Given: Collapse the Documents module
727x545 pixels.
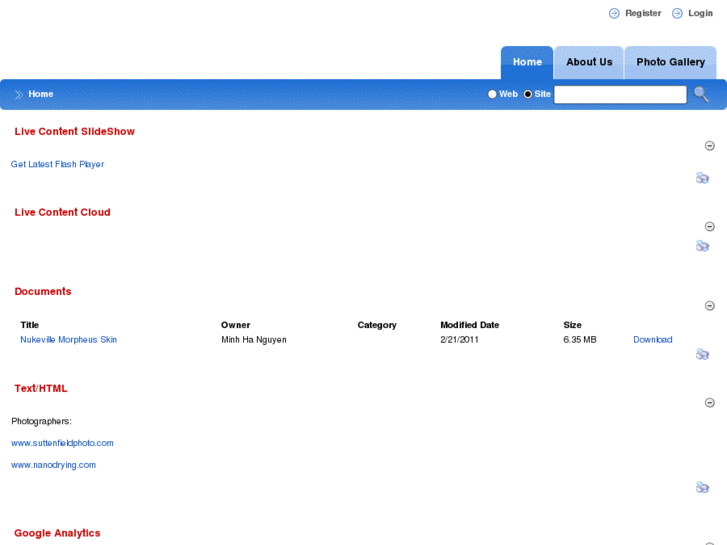Looking at the screenshot, I should 709,306.
